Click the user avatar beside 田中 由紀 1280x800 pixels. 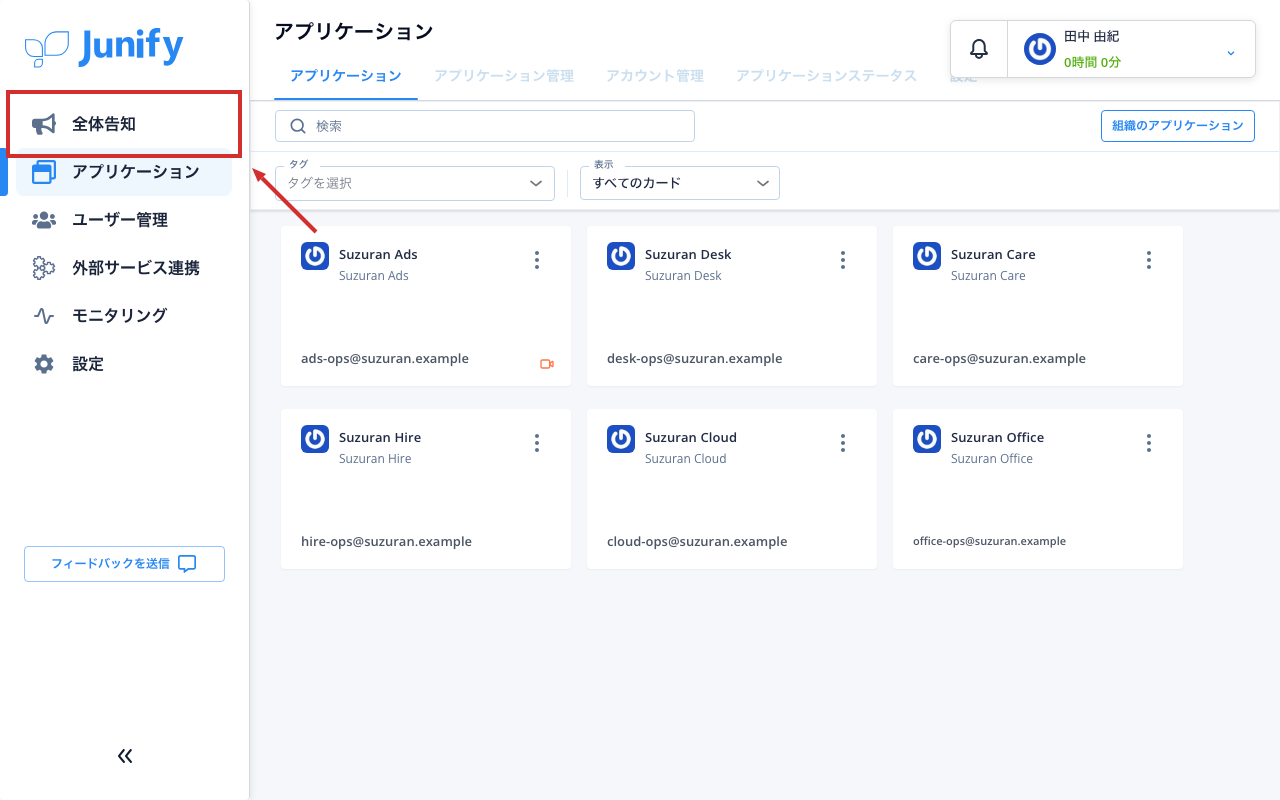[1040, 49]
